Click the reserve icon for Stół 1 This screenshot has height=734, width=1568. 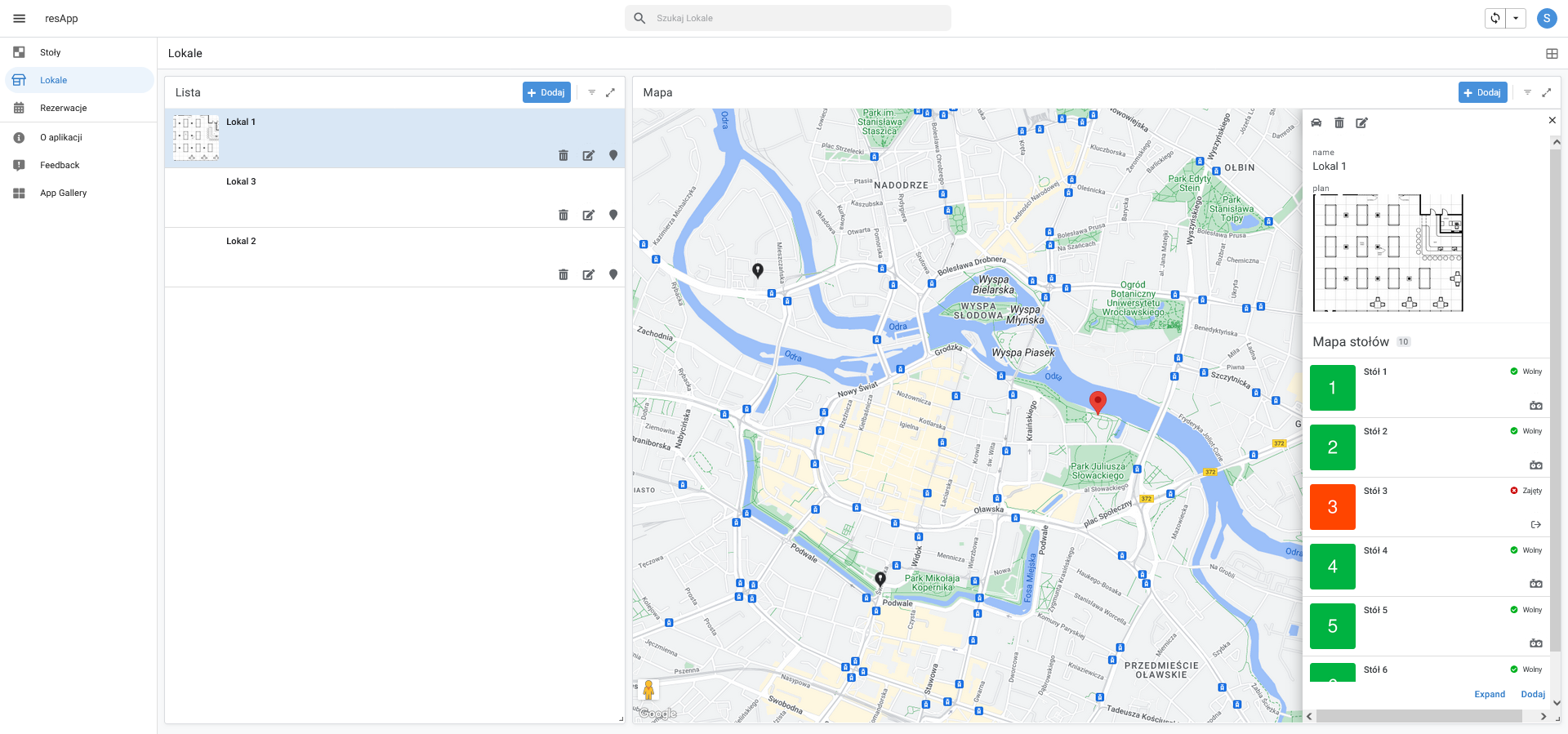coord(1535,406)
